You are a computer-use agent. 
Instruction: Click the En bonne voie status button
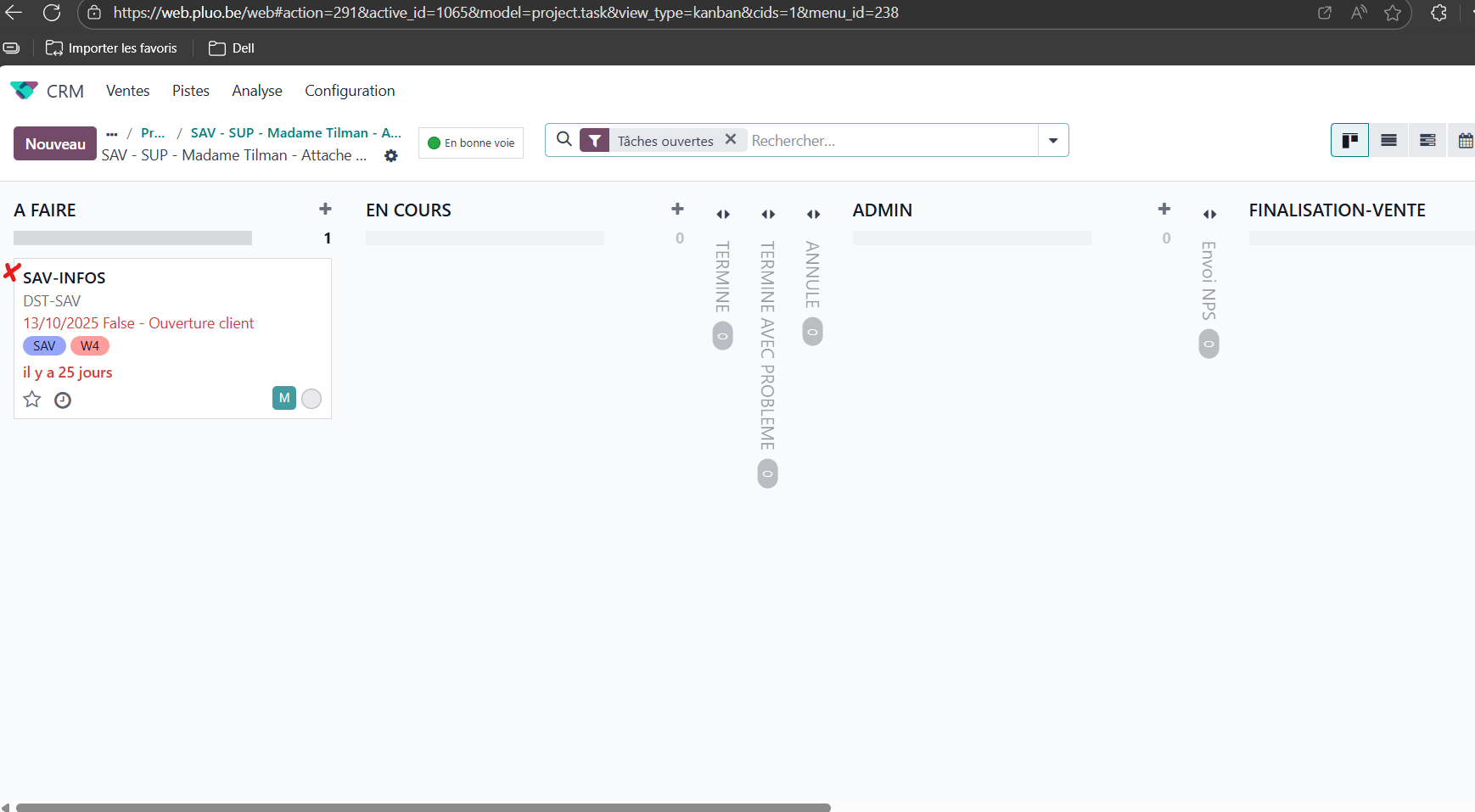pyautogui.click(x=471, y=143)
